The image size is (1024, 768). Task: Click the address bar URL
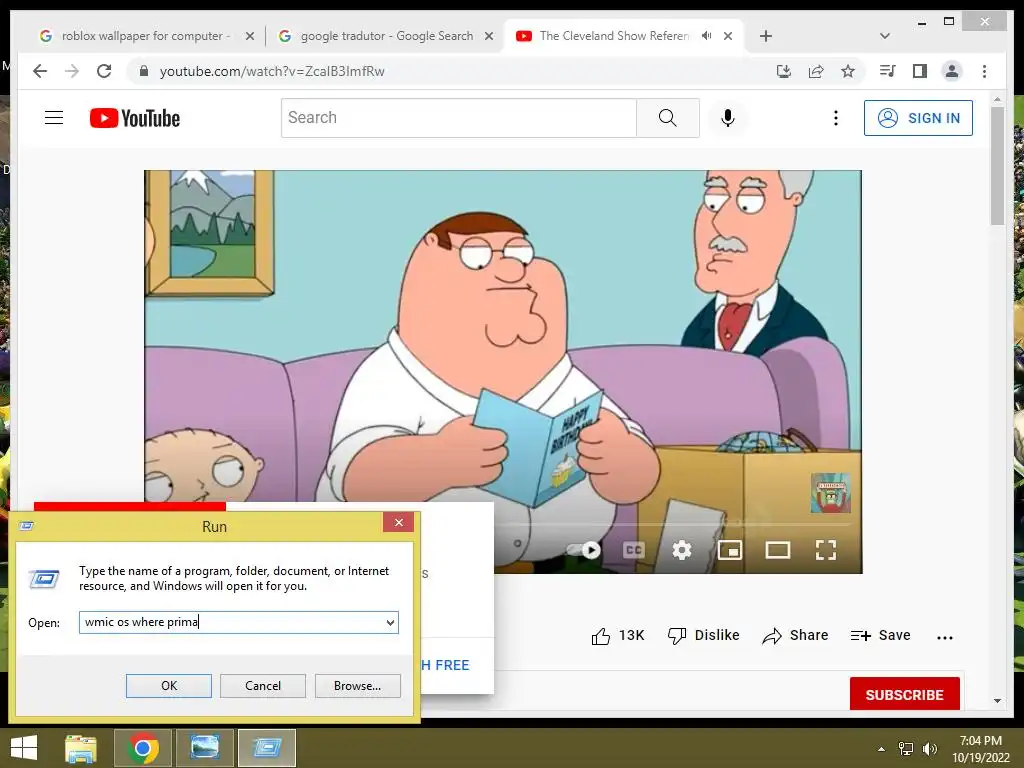[272, 71]
